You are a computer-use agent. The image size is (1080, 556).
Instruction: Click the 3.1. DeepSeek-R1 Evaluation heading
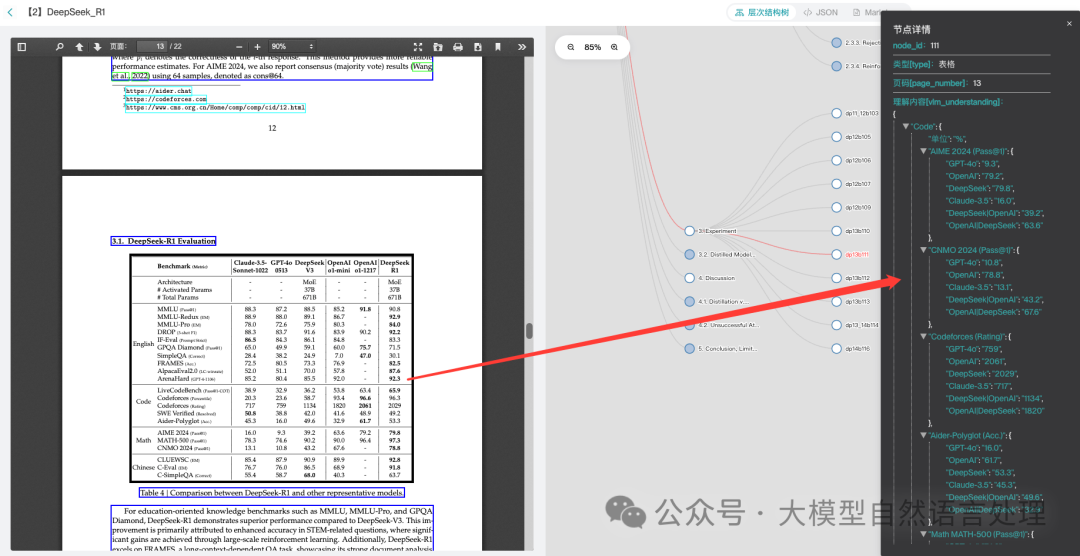click(164, 241)
